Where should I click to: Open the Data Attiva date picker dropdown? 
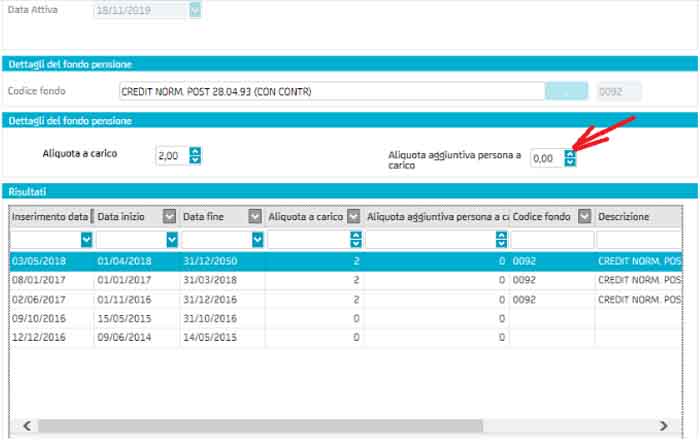pyautogui.click(x=195, y=10)
